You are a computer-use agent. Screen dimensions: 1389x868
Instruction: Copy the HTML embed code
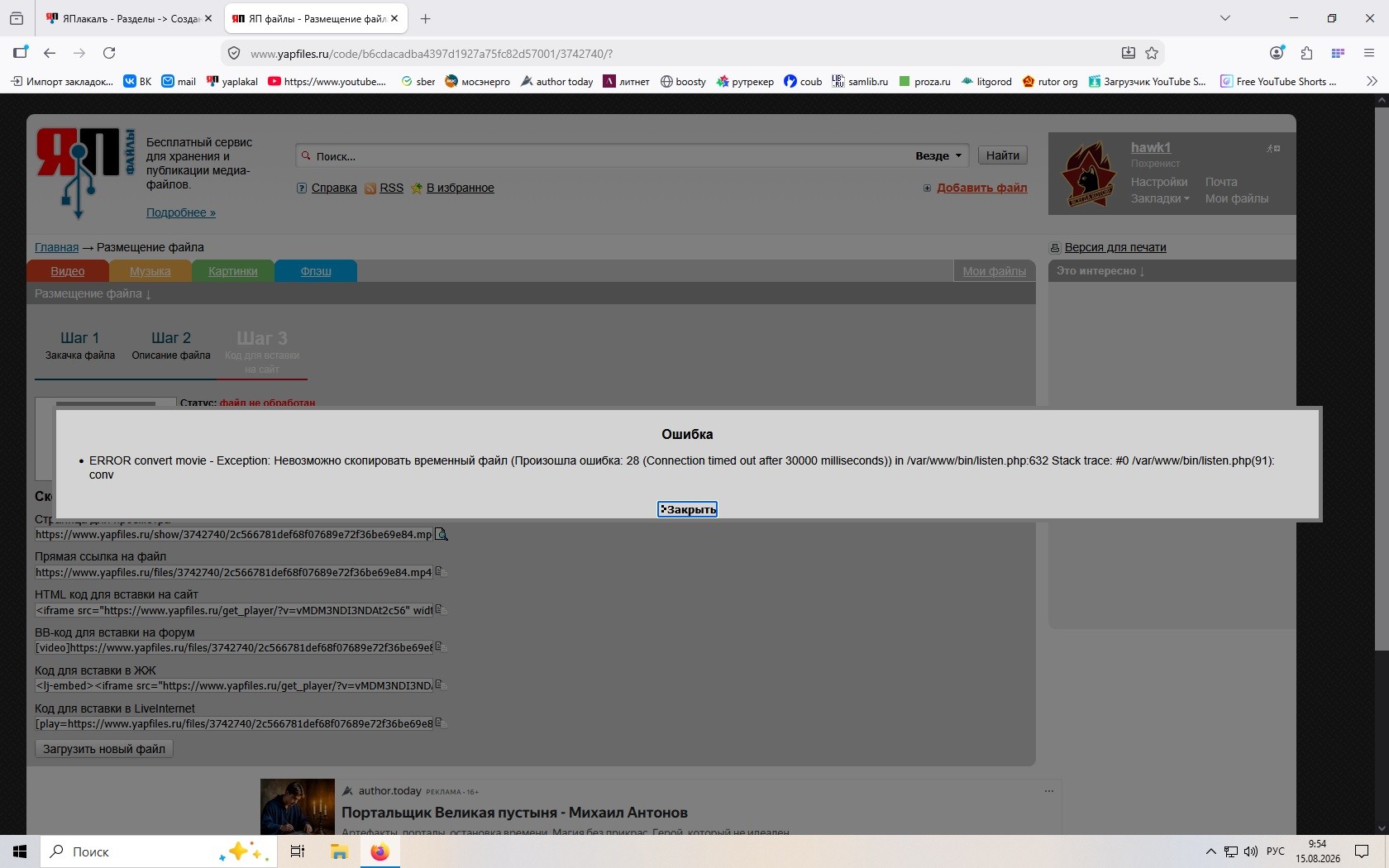(x=441, y=610)
